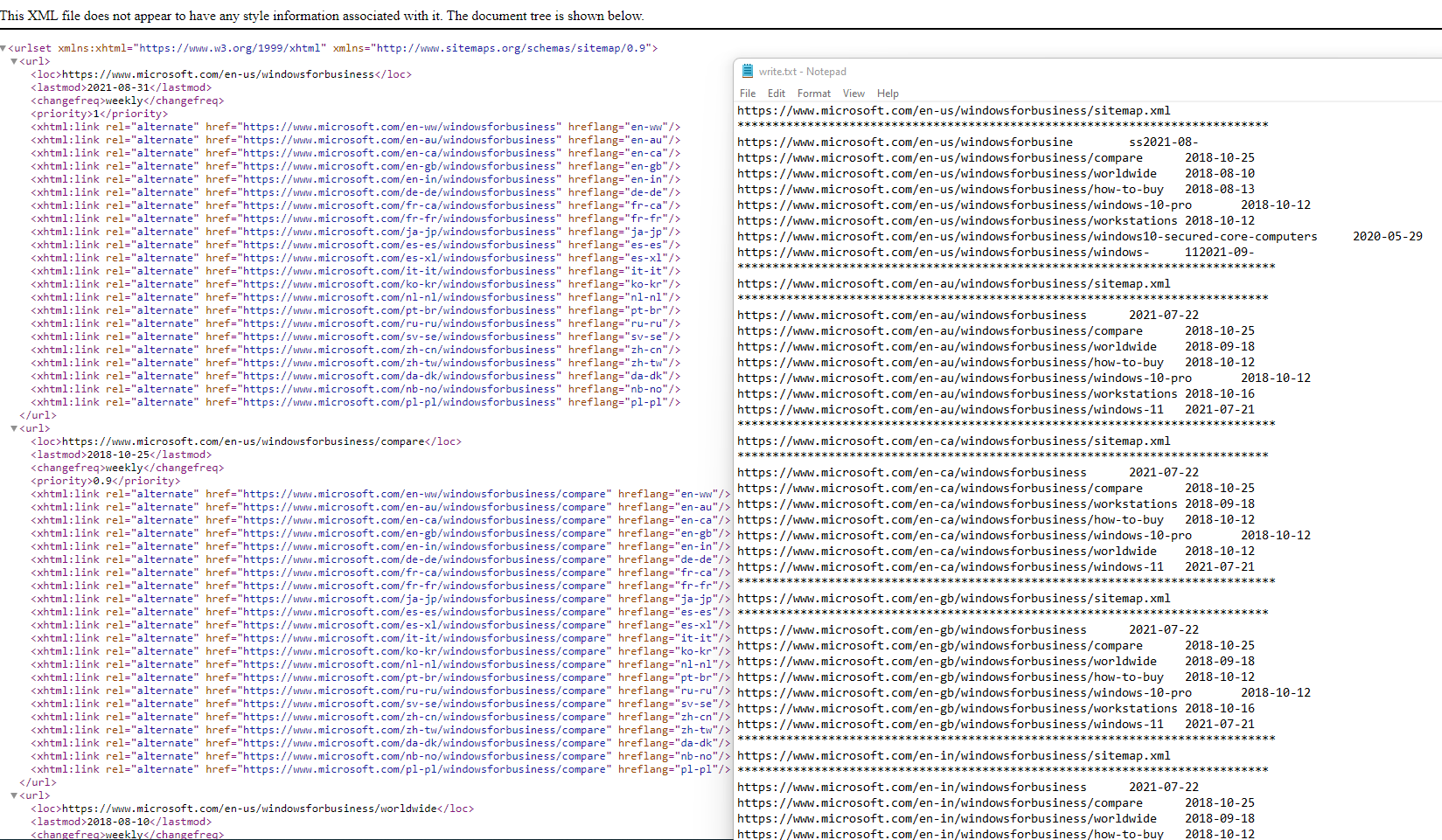
Task: Click the hreflang zh-tw compare link line
Action: 380,730
